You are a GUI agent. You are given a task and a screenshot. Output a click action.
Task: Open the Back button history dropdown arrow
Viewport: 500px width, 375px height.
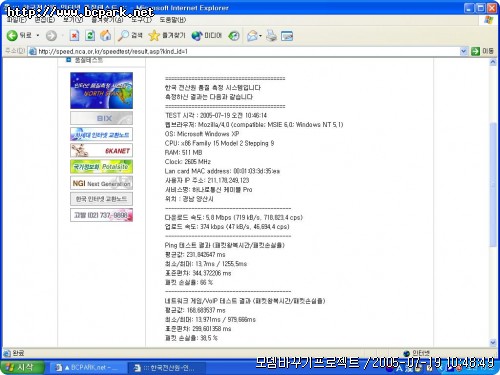click(38, 35)
